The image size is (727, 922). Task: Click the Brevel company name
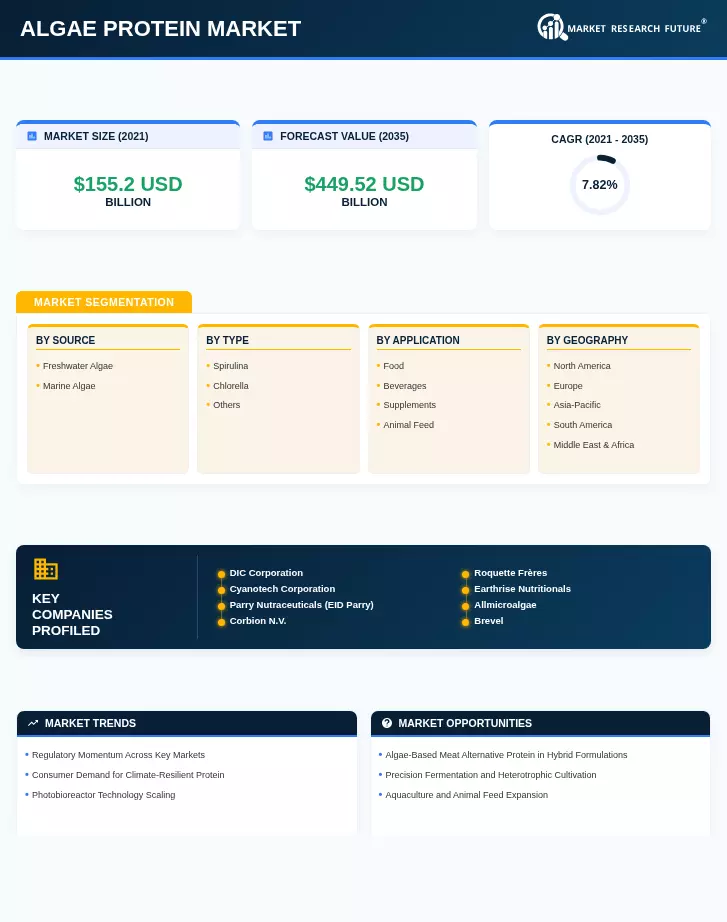click(489, 620)
